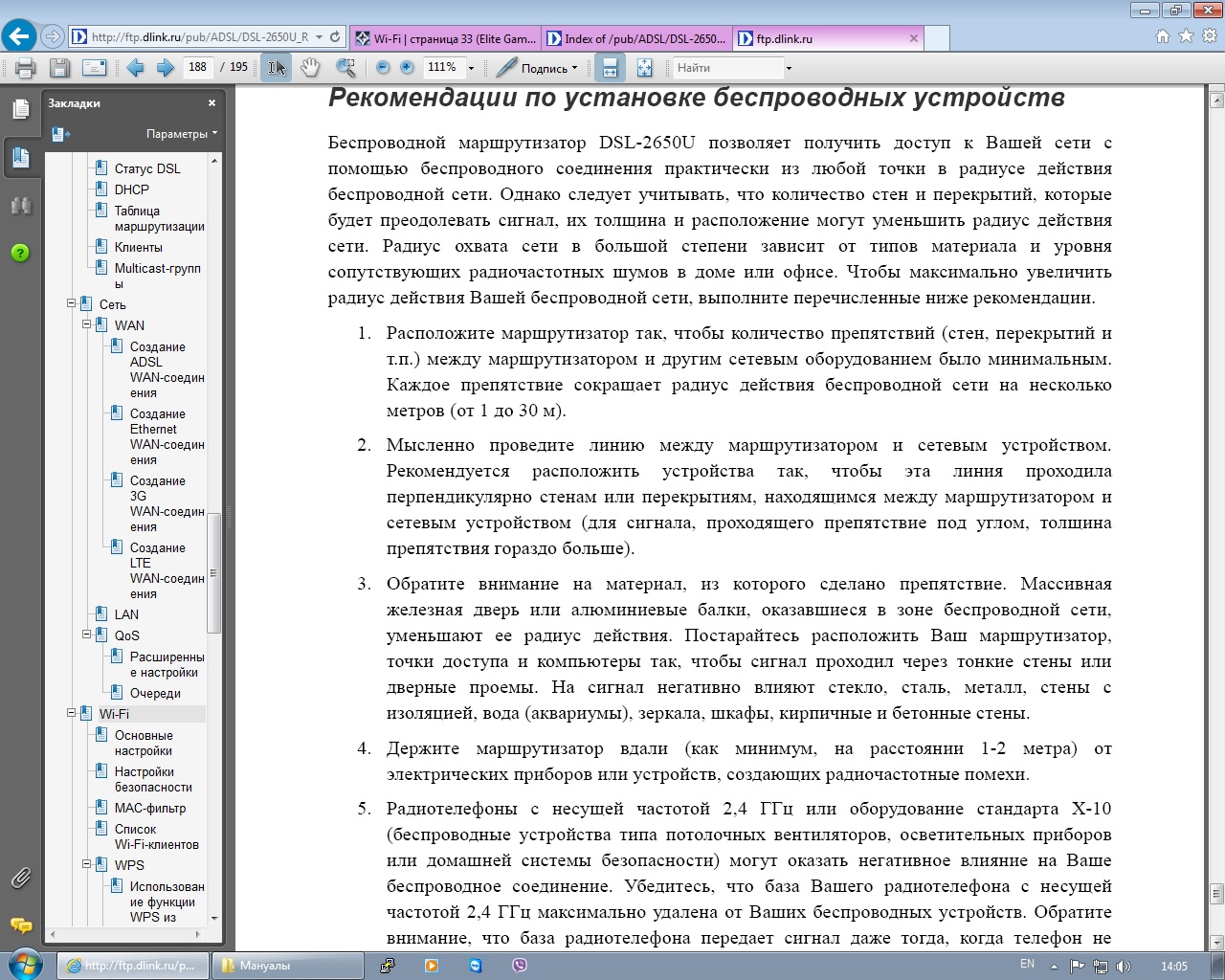The height and width of the screenshot is (980, 1225).
Task: Click the marquee zoom magnifier tool
Action: 345,68
